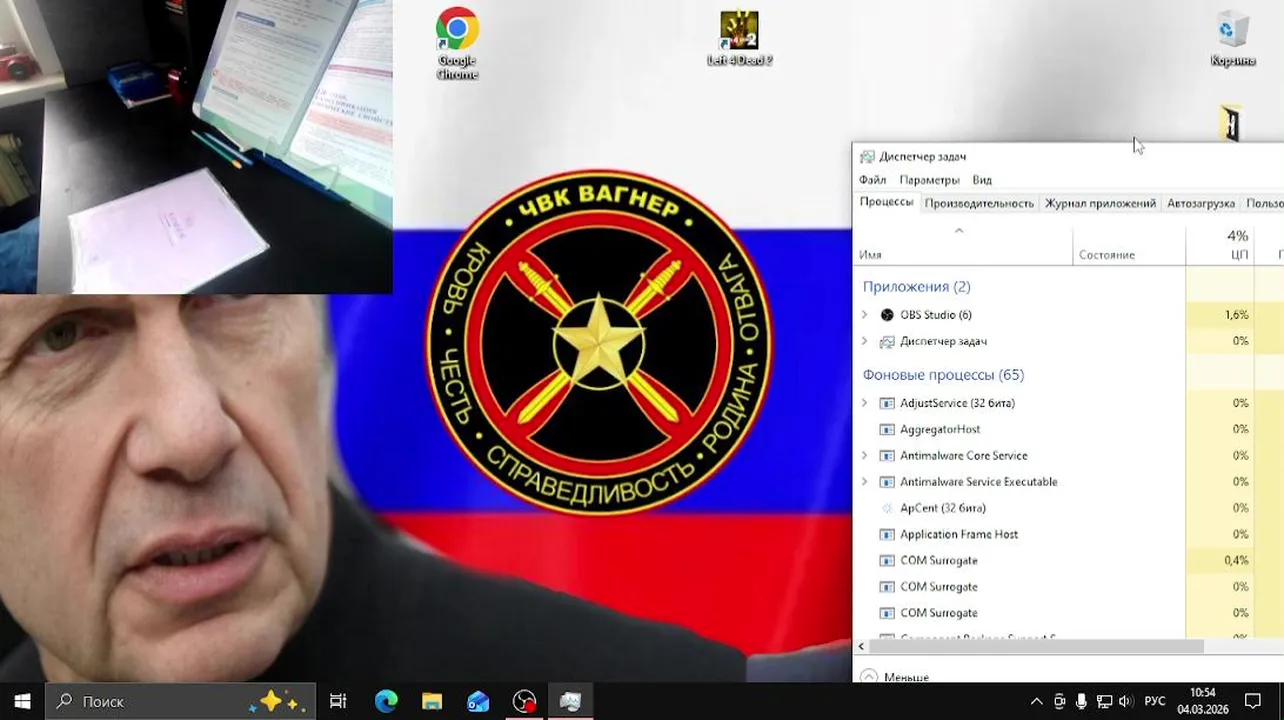
Task: Sort by the Имя column header
Action: coord(963,246)
